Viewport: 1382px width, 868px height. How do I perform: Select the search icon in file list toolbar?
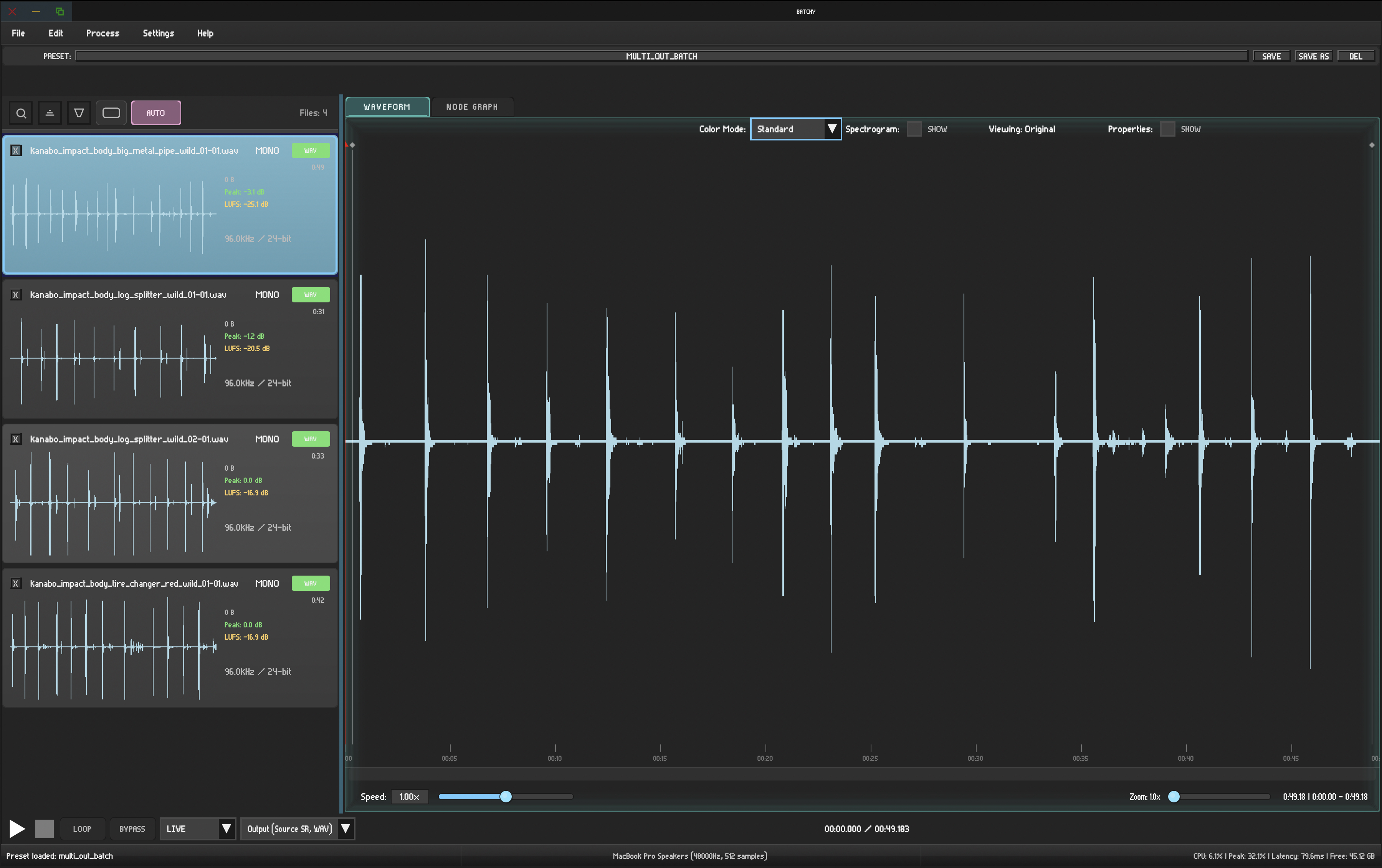pos(21,112)
